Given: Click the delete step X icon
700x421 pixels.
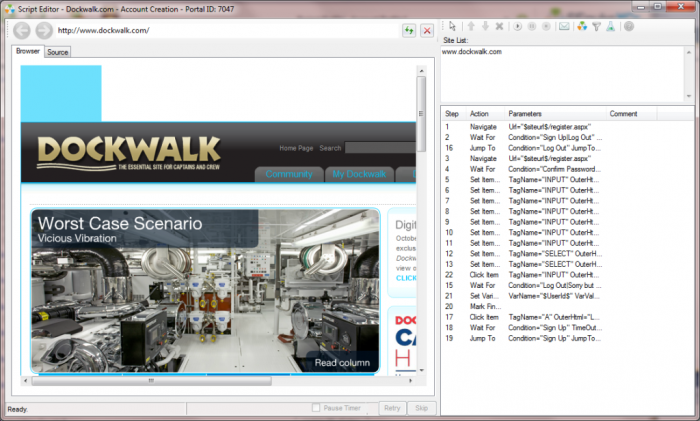Looking at the screenshot, I should [500, 26].
